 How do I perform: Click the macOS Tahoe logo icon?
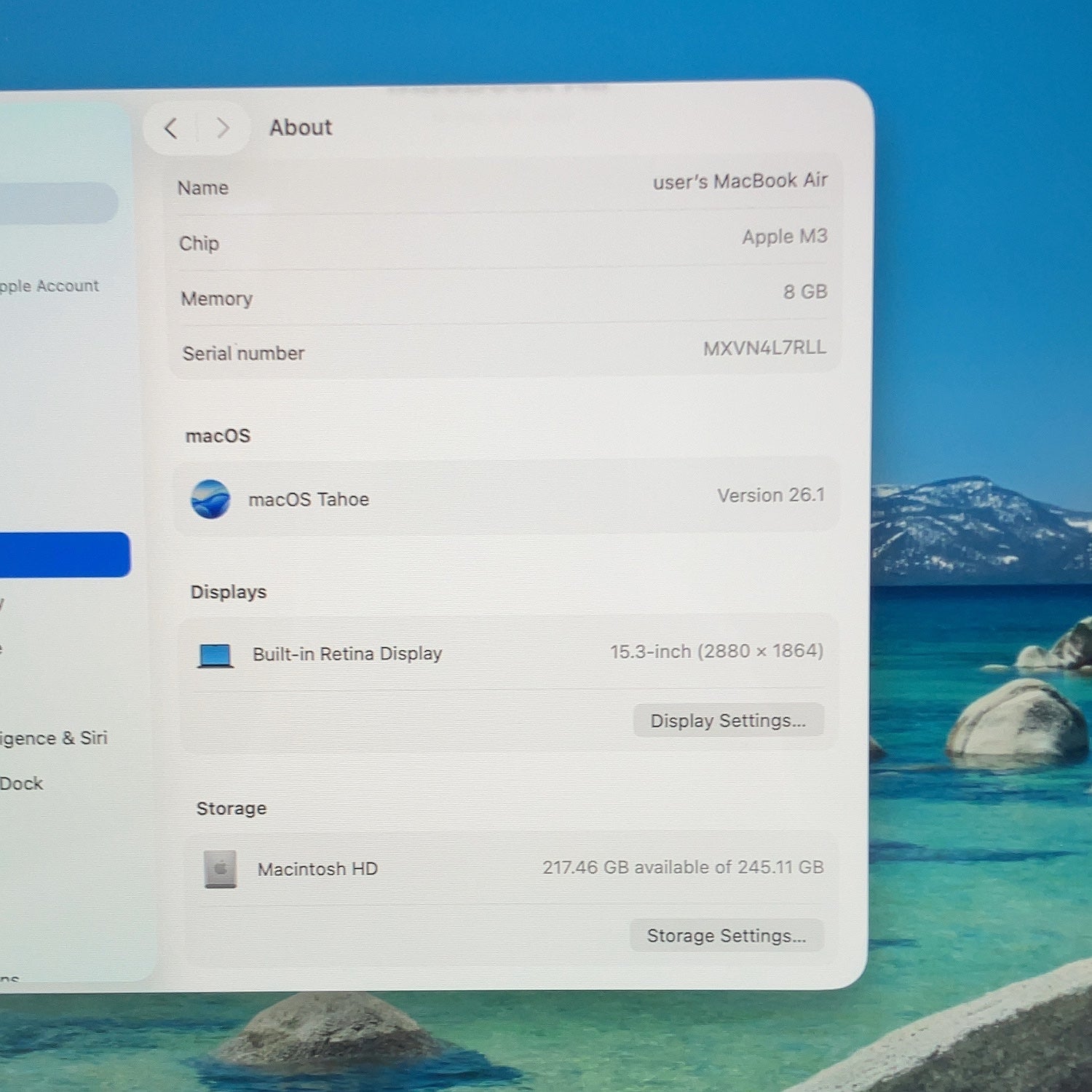[210, 499]
